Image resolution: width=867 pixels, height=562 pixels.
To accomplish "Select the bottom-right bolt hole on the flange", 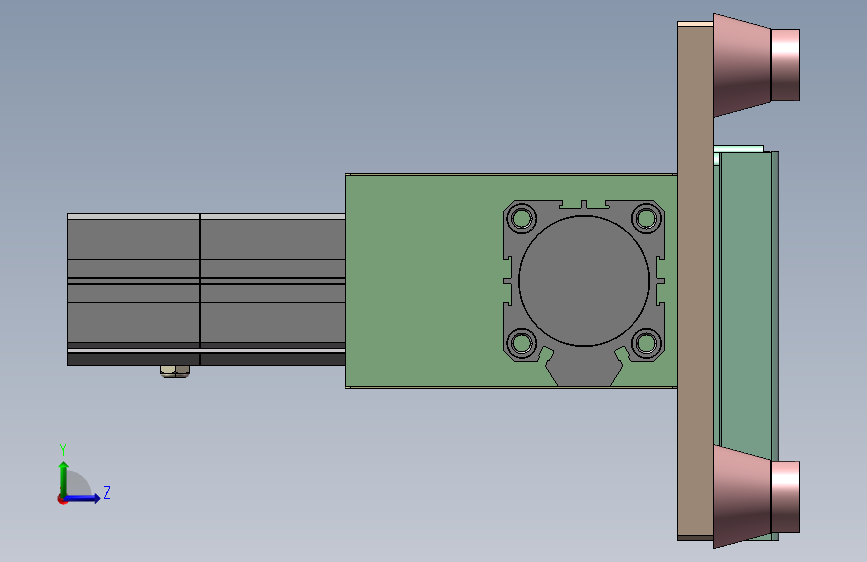I will 646,343.
